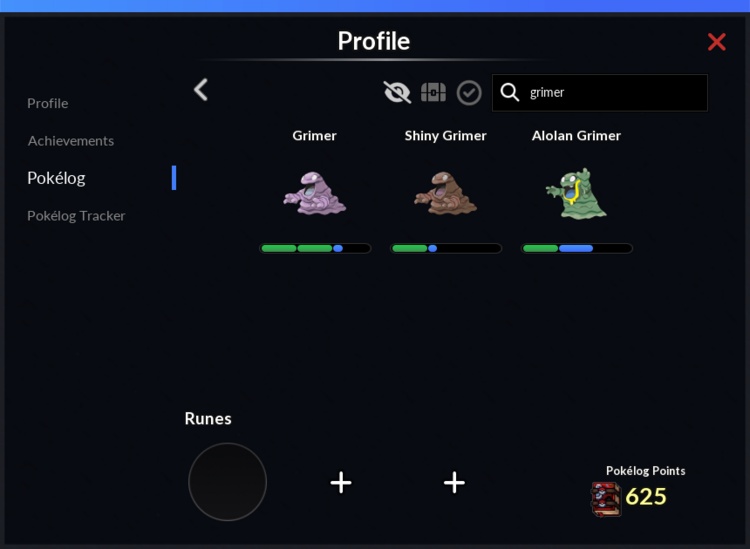Open the Profile sidebar tab
This screenshot has width=750, height=549.
(x=48, y=103)
